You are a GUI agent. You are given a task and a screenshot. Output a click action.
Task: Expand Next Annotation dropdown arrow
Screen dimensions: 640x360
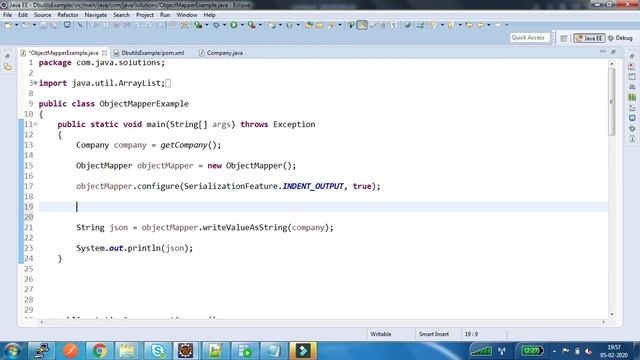coord(442,25)
